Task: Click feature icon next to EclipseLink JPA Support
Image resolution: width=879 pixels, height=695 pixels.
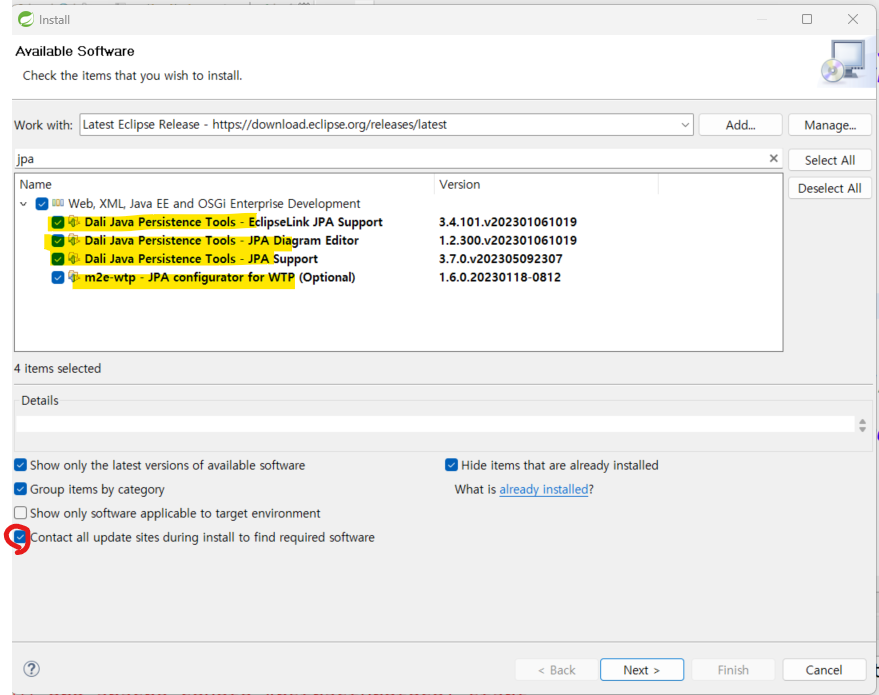Action: click(x=74, y=222)
